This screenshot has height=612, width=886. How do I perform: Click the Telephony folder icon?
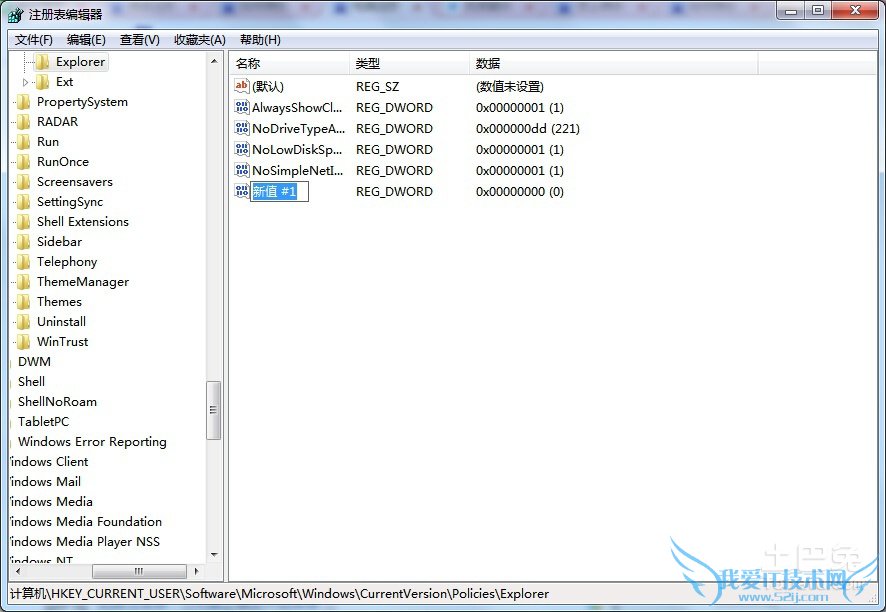click(x=23, y=262)
